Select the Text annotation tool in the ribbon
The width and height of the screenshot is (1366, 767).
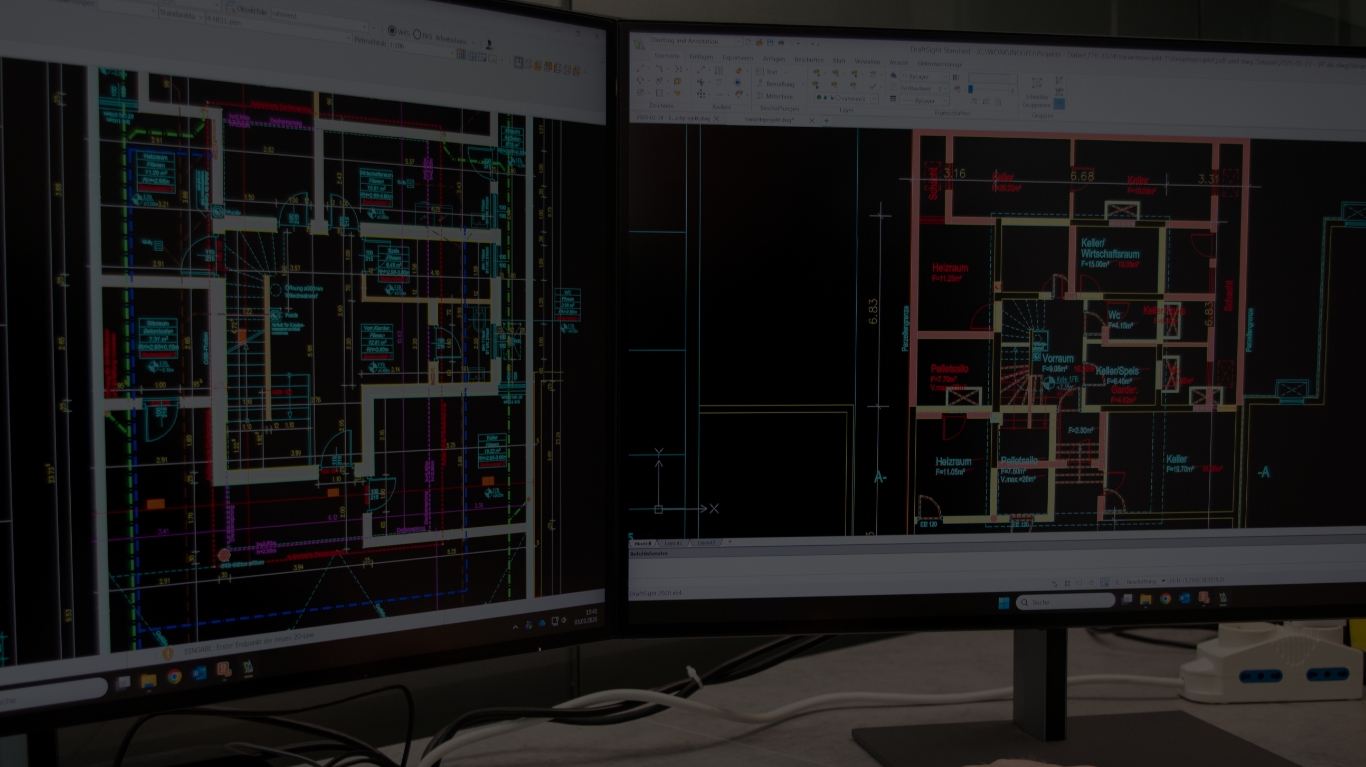click(x=772, y=72)
